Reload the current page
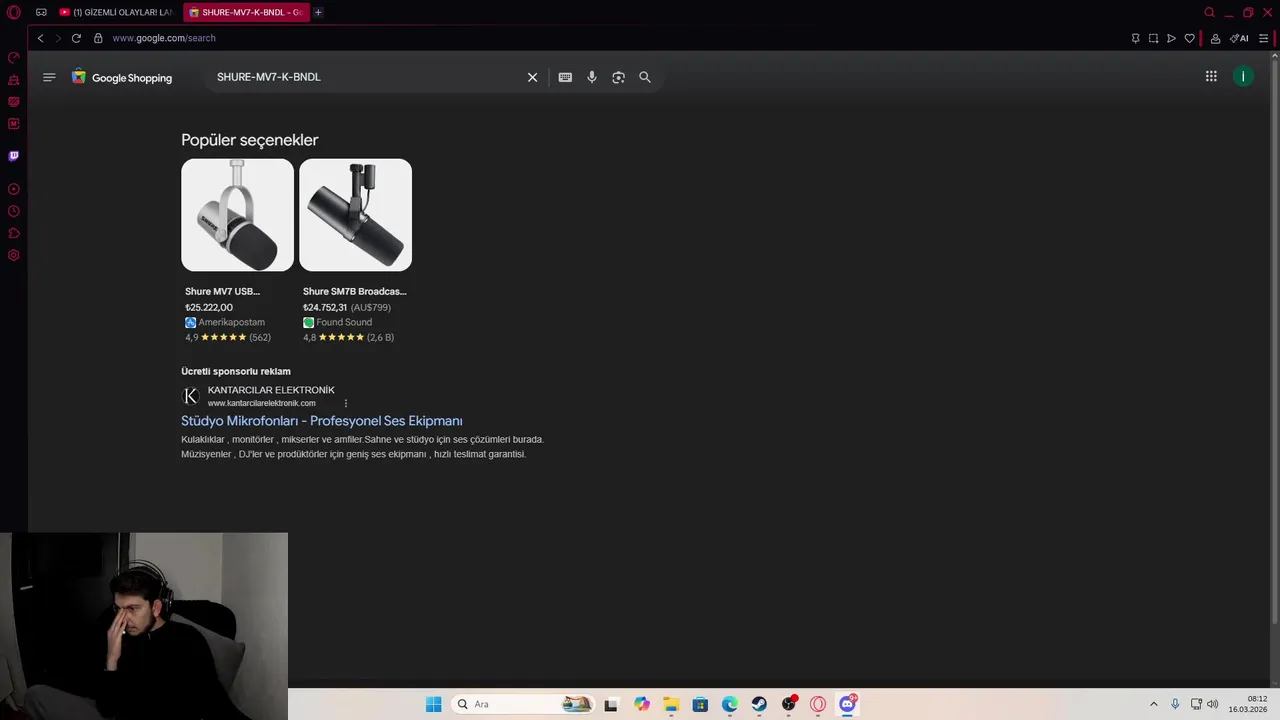The height and width of the screenshot is (720, 1280). [76, 38]
